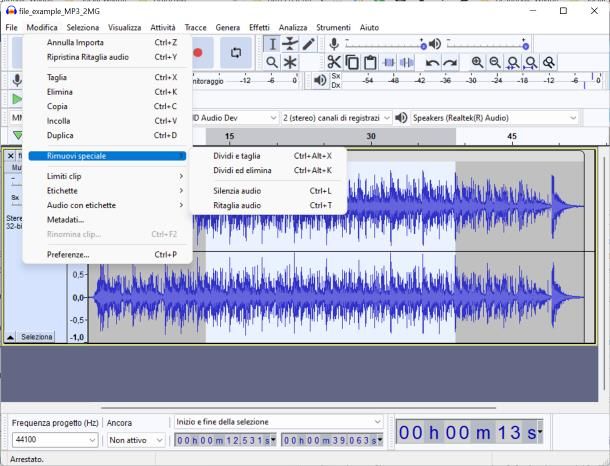The height and width of the screenshot is (466, 610).
Task: Click Fit project to width icon
Action: click(x=531, y=62)
